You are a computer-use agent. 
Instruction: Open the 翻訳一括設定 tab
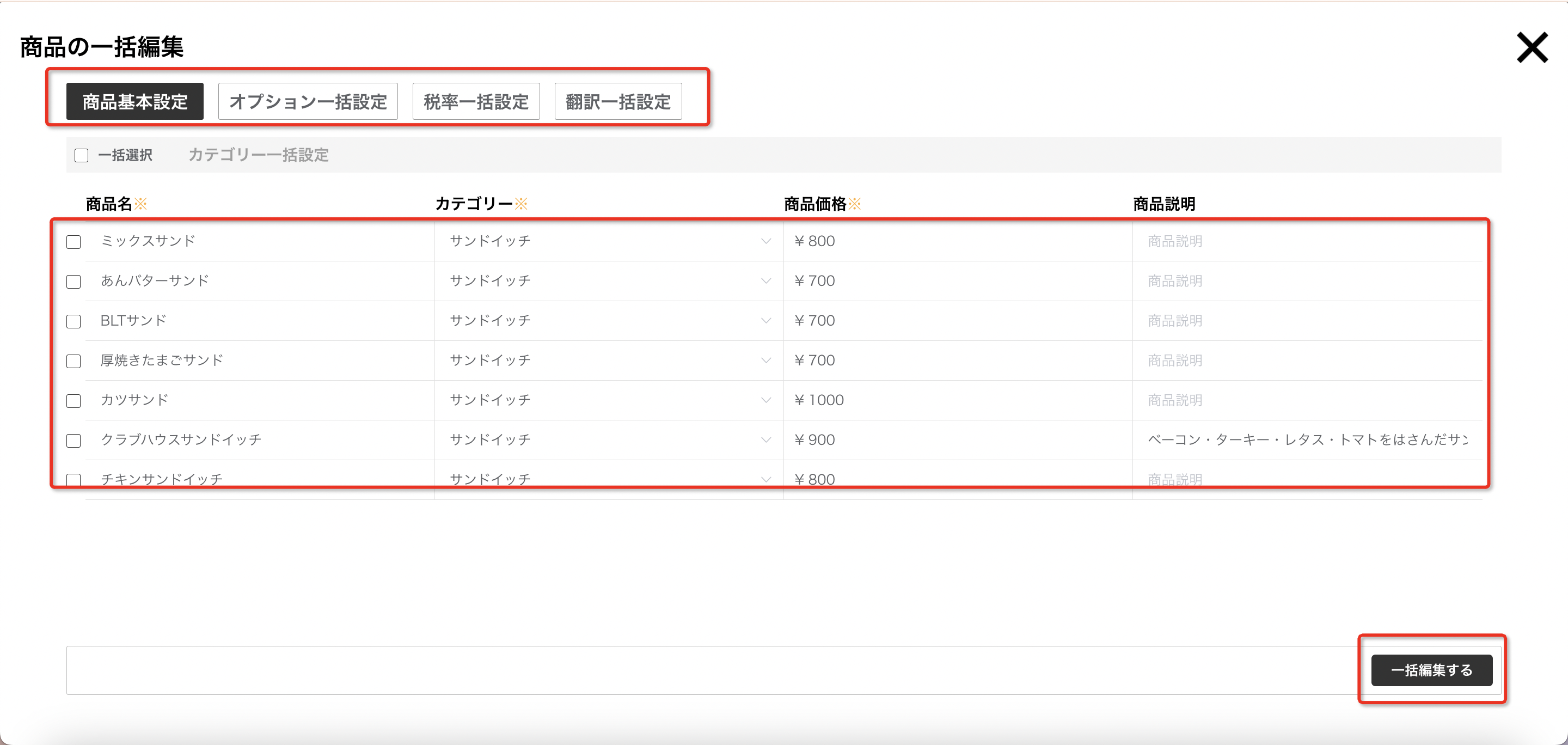(618, 101)
